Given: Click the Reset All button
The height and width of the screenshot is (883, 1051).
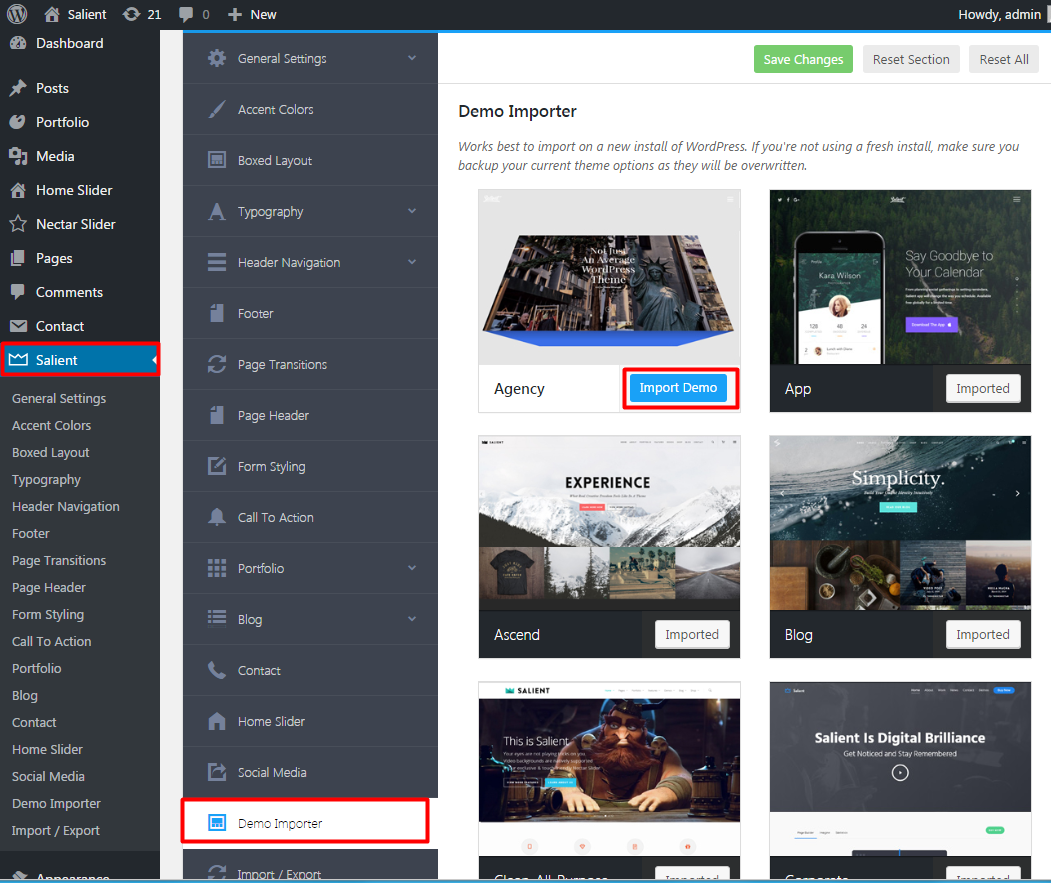Looking at the screenshot, I should click(x=1003, y=59).
